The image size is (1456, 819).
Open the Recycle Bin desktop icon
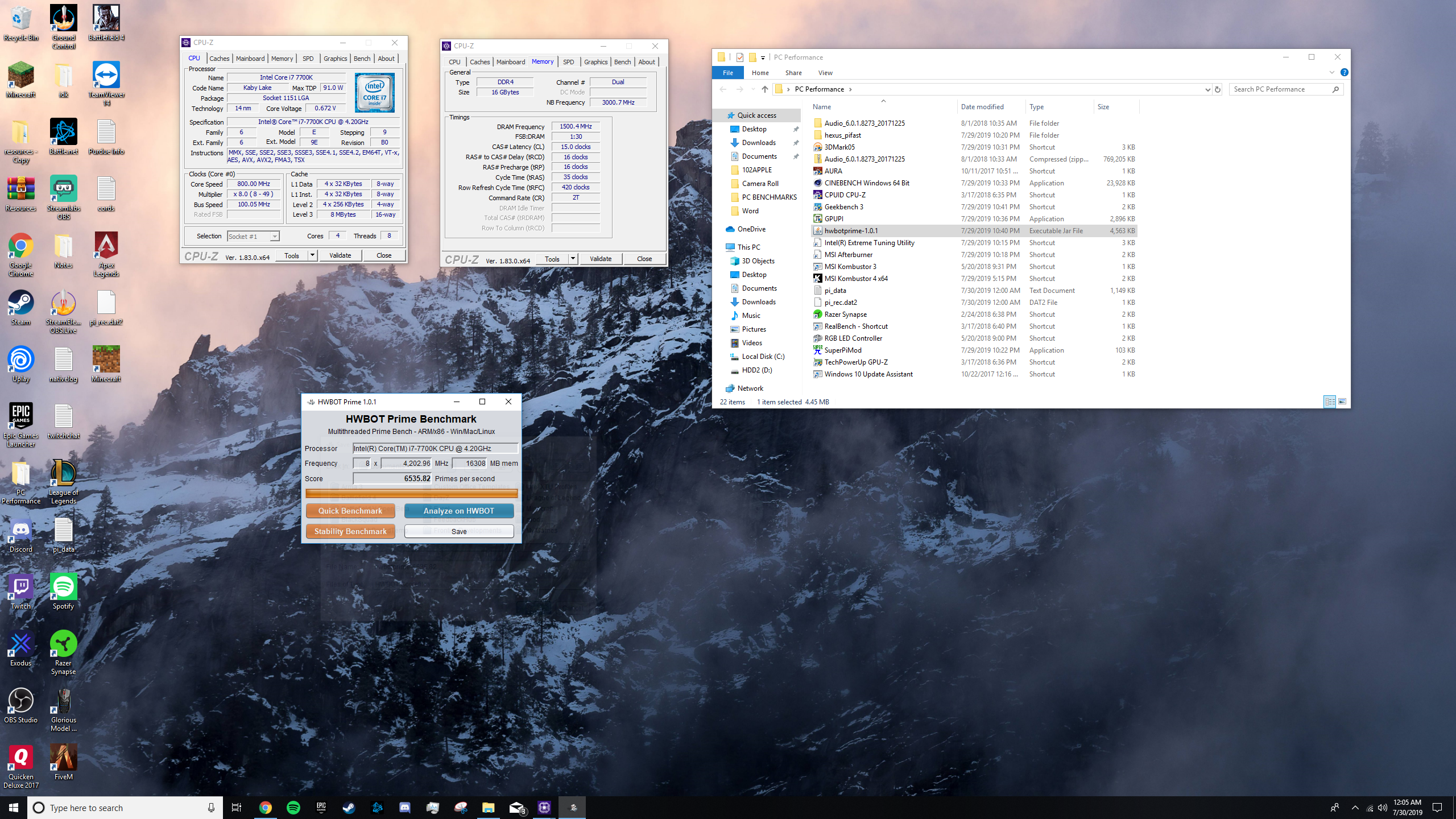click(21, 23)
